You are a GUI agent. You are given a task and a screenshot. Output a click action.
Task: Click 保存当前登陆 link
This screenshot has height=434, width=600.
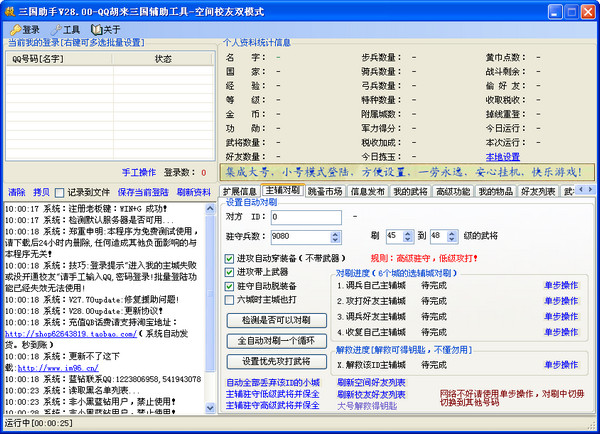143,193
